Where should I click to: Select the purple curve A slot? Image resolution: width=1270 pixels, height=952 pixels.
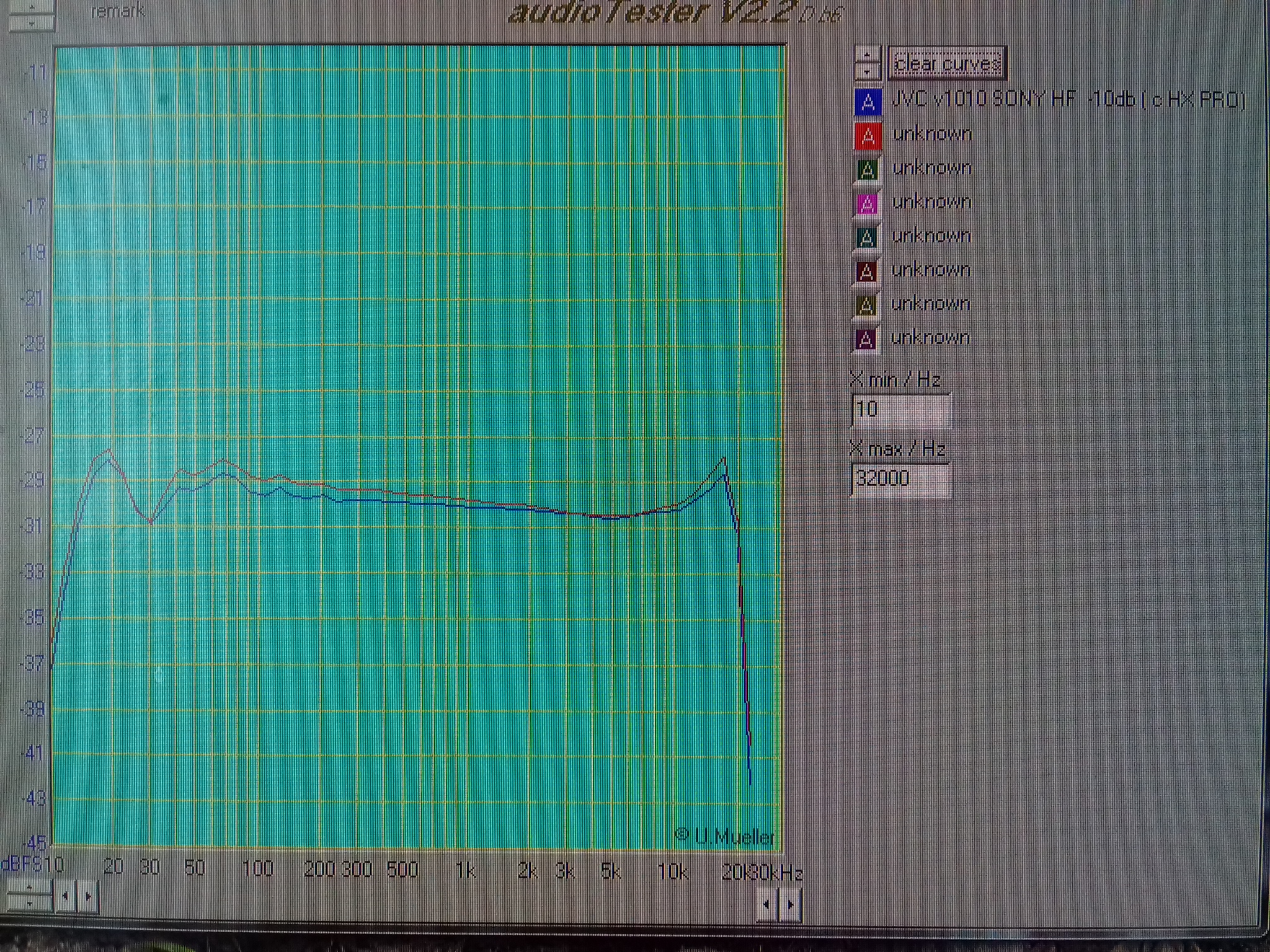pos(865,340)
